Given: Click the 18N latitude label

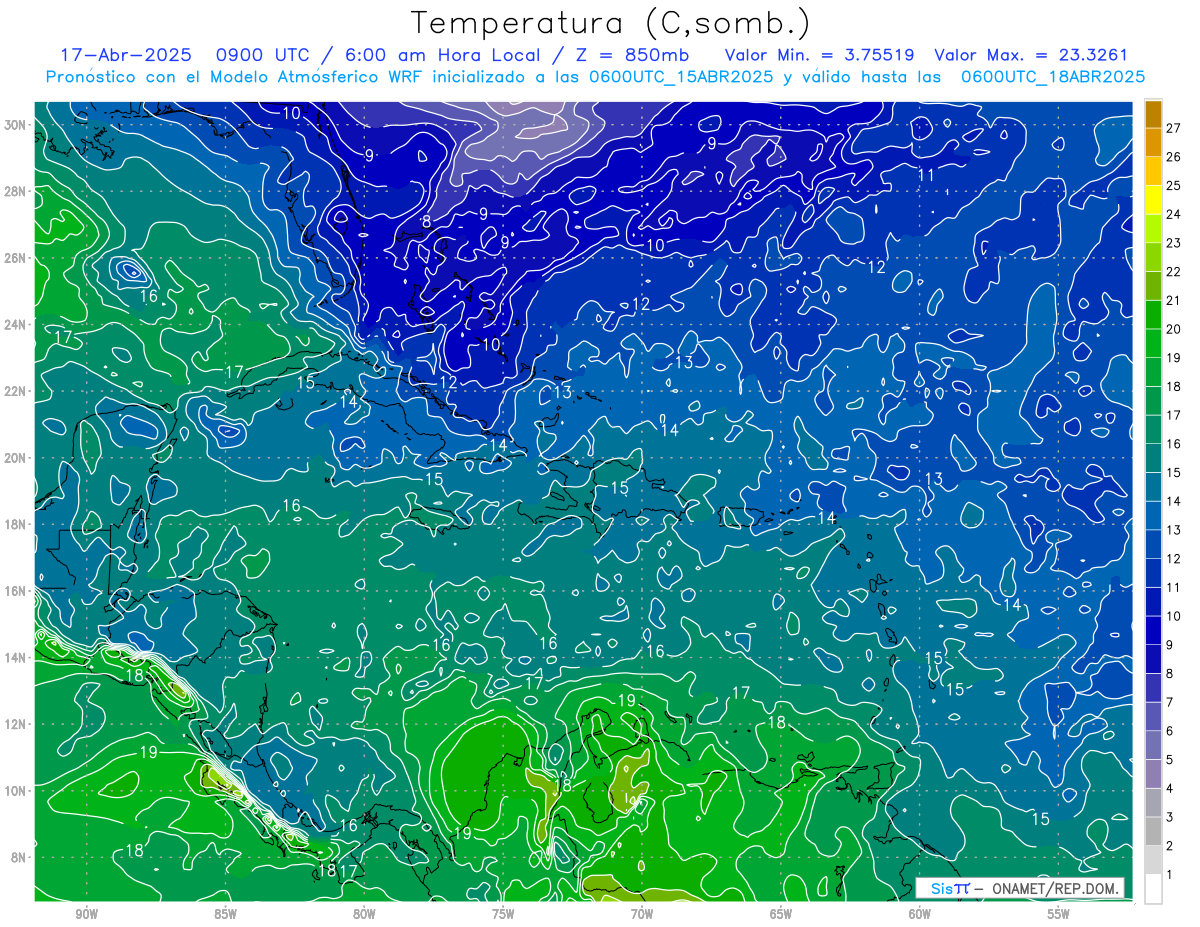Looking at the screenshot, I should click(14, 524).
